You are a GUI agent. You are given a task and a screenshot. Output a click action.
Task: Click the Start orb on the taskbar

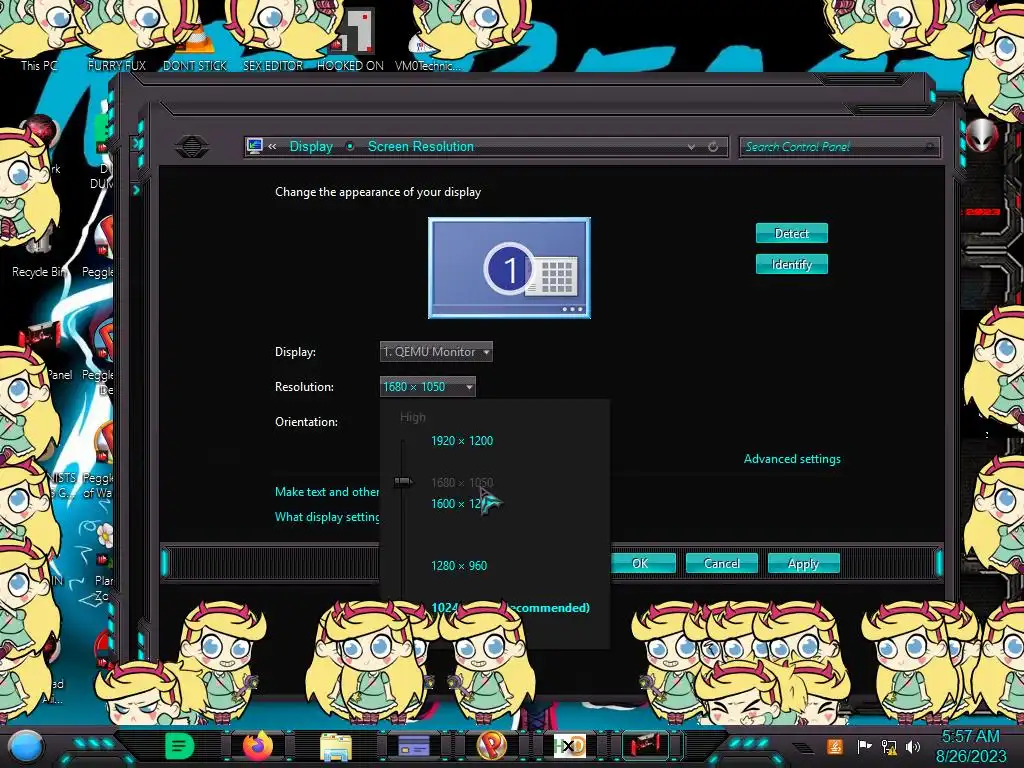[x=26, y=746]
